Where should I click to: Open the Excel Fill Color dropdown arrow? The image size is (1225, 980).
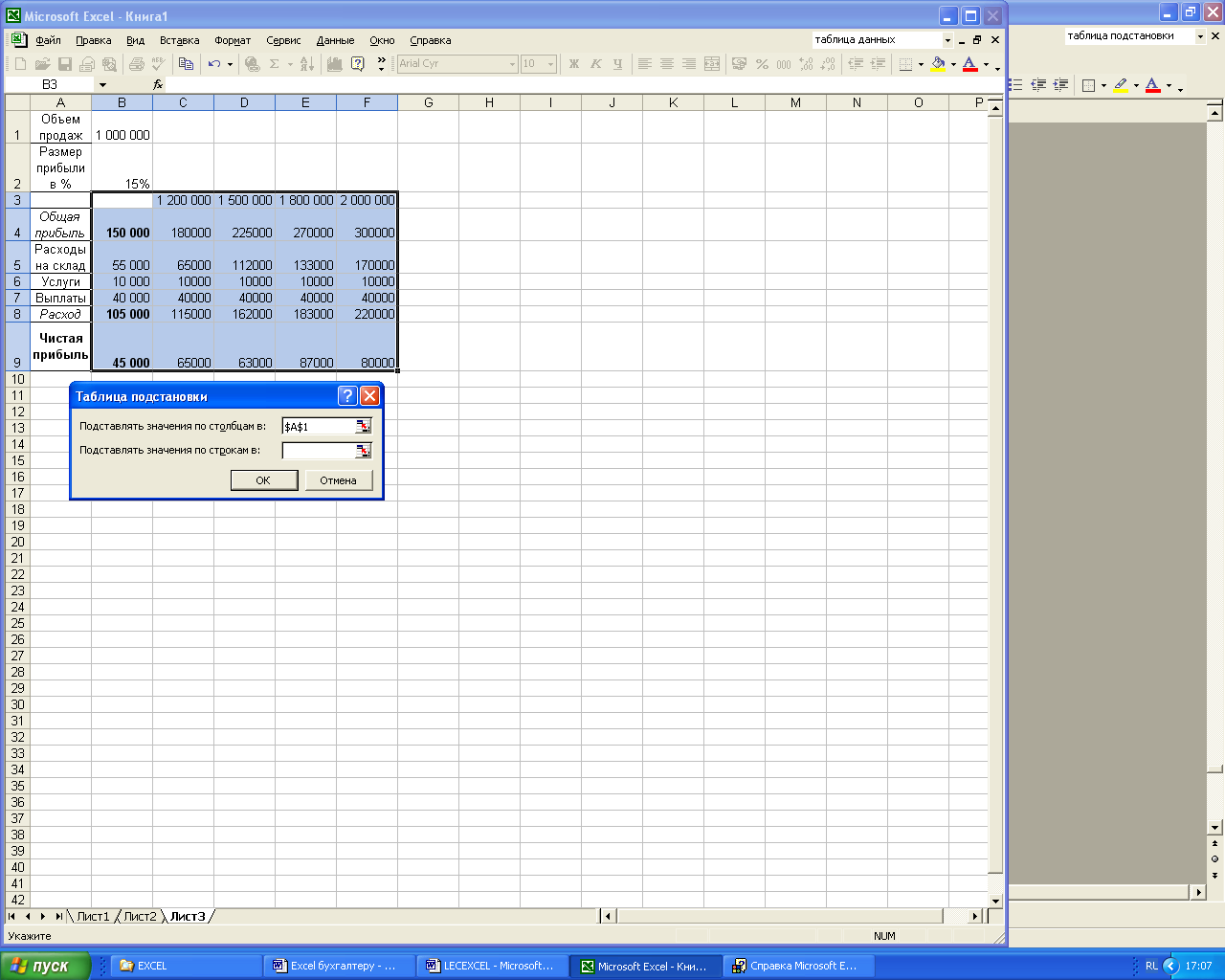953,65
